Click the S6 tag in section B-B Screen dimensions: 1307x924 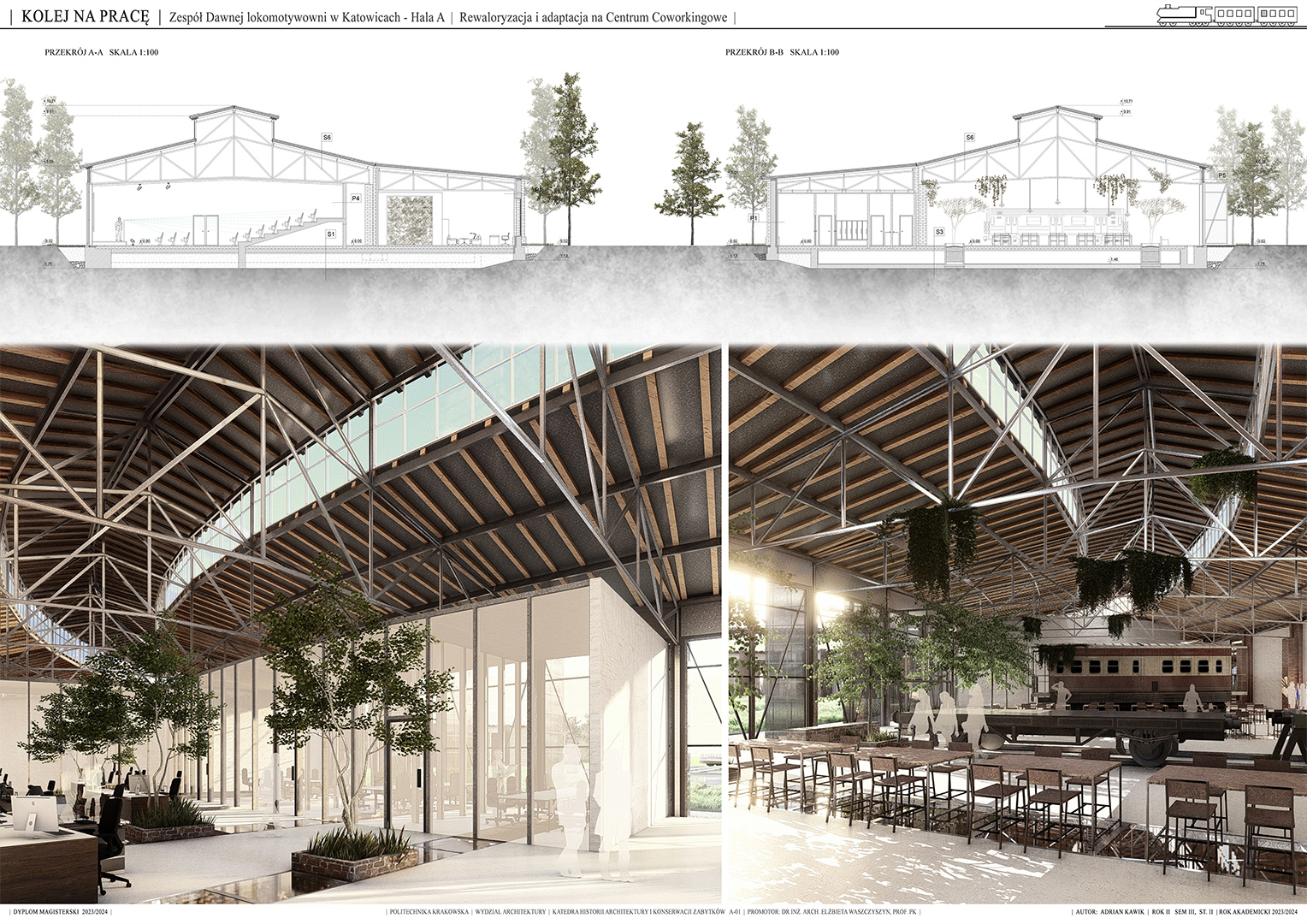(x=969, y=138)
